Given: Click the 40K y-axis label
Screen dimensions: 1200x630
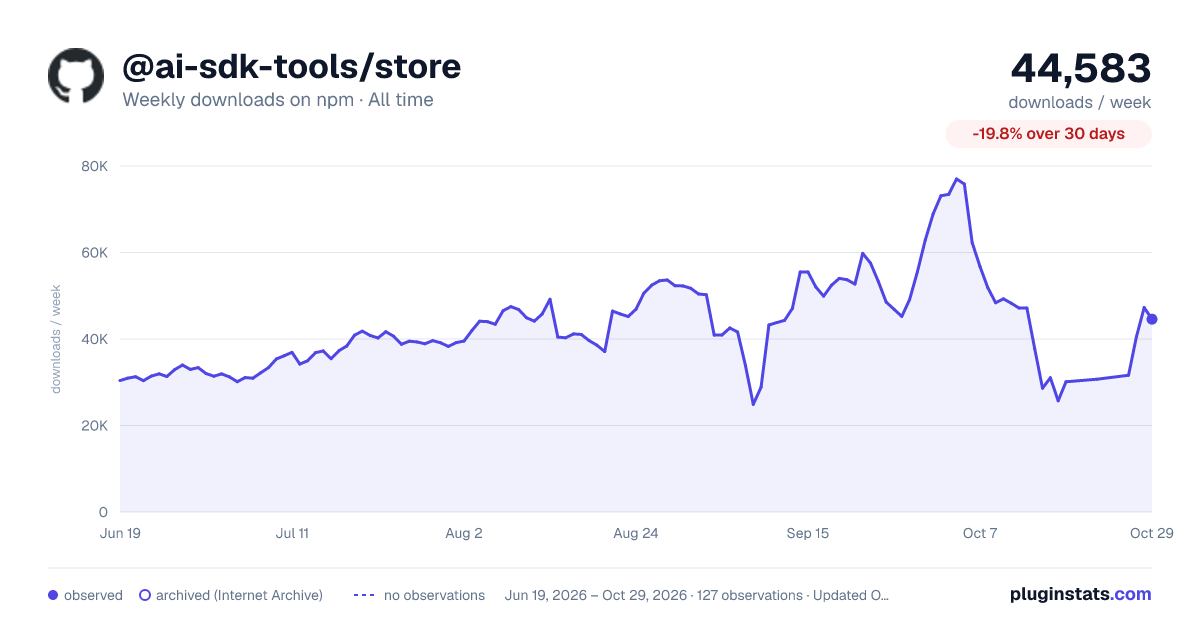Looking at the screenshot, I should coord(94,339).
